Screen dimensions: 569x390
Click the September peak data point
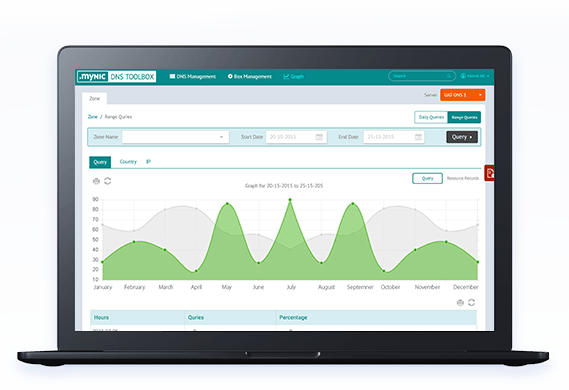point(353,204)
